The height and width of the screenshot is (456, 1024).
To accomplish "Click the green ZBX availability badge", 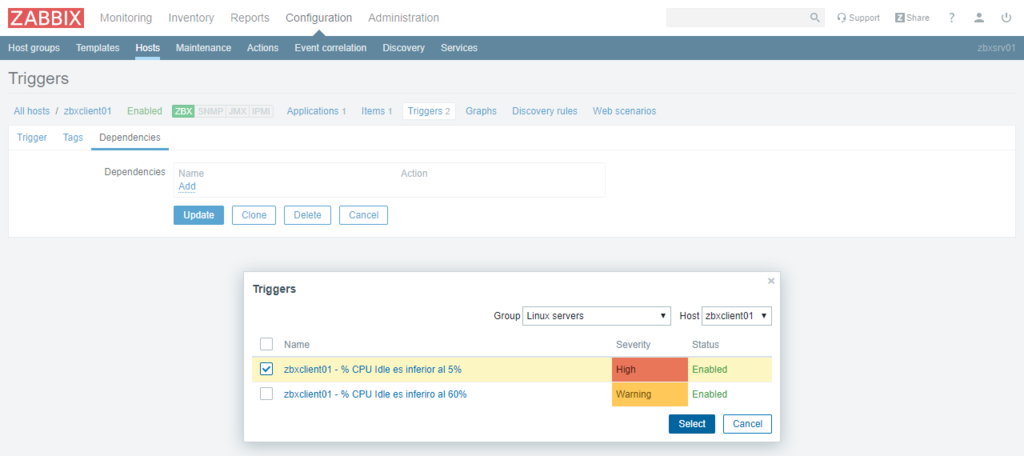I will click(x=183, y=111).
